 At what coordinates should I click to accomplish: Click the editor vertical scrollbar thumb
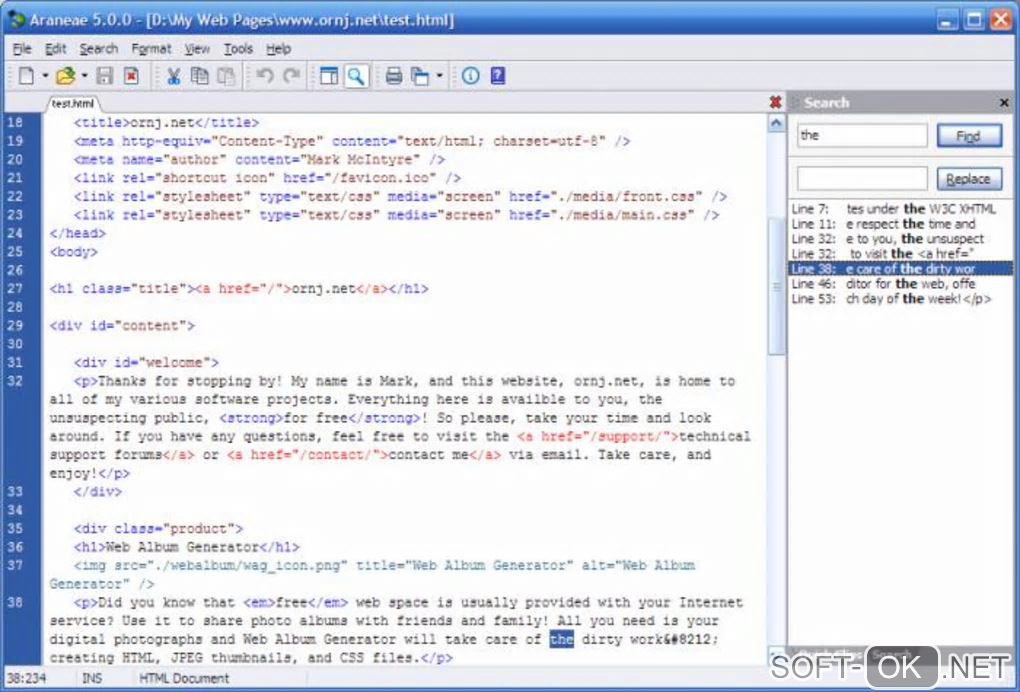point(776,286)
